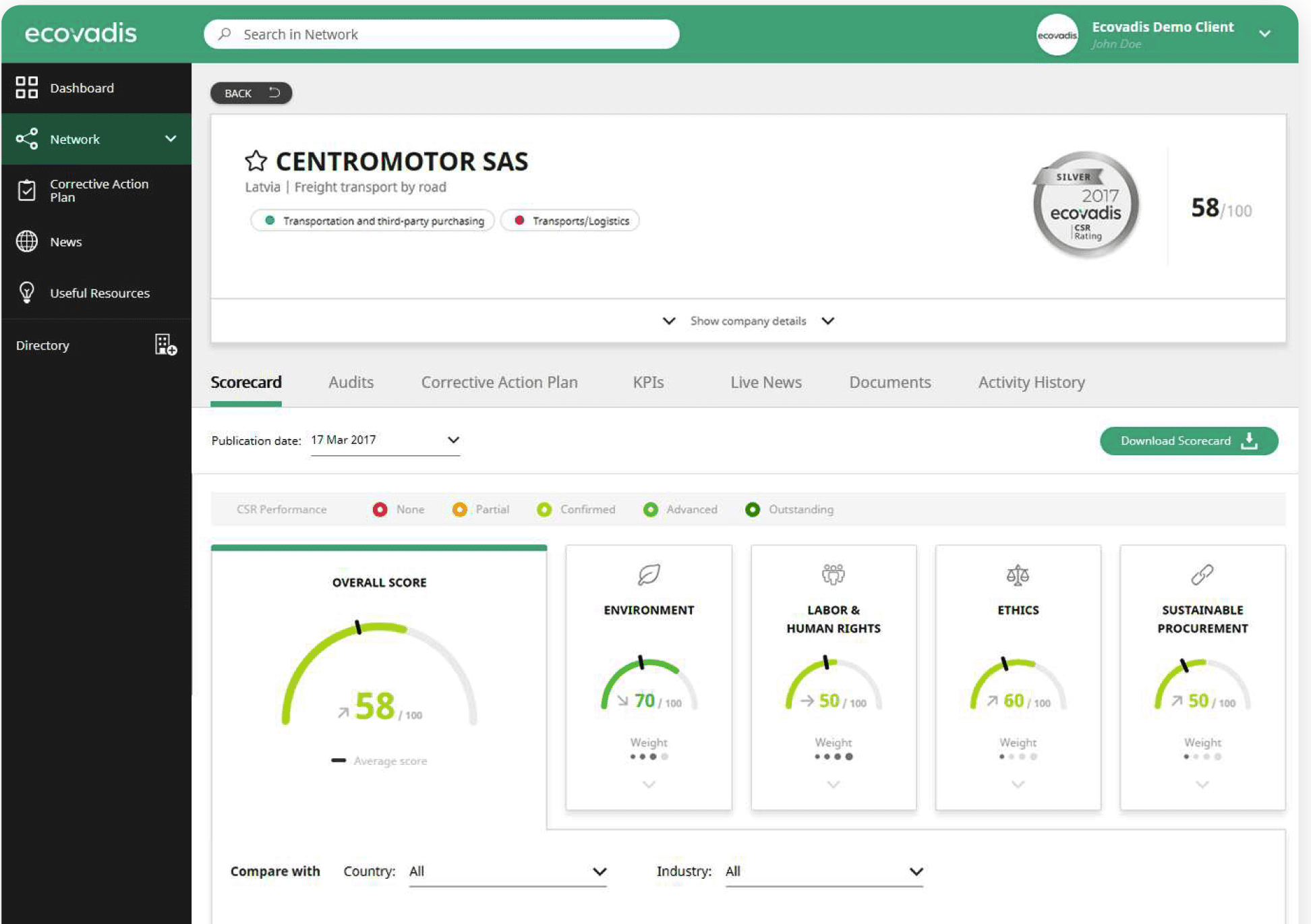Click the Directory add-company building icon
The image size is (1311, 924).
pos(165,345)
